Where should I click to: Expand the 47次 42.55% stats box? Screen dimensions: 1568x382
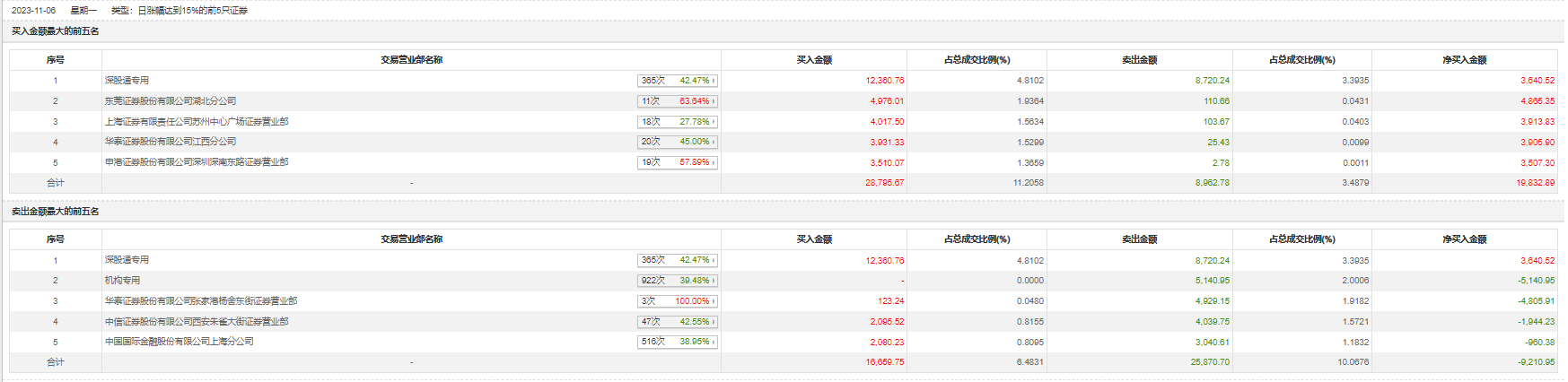point(678,322)
